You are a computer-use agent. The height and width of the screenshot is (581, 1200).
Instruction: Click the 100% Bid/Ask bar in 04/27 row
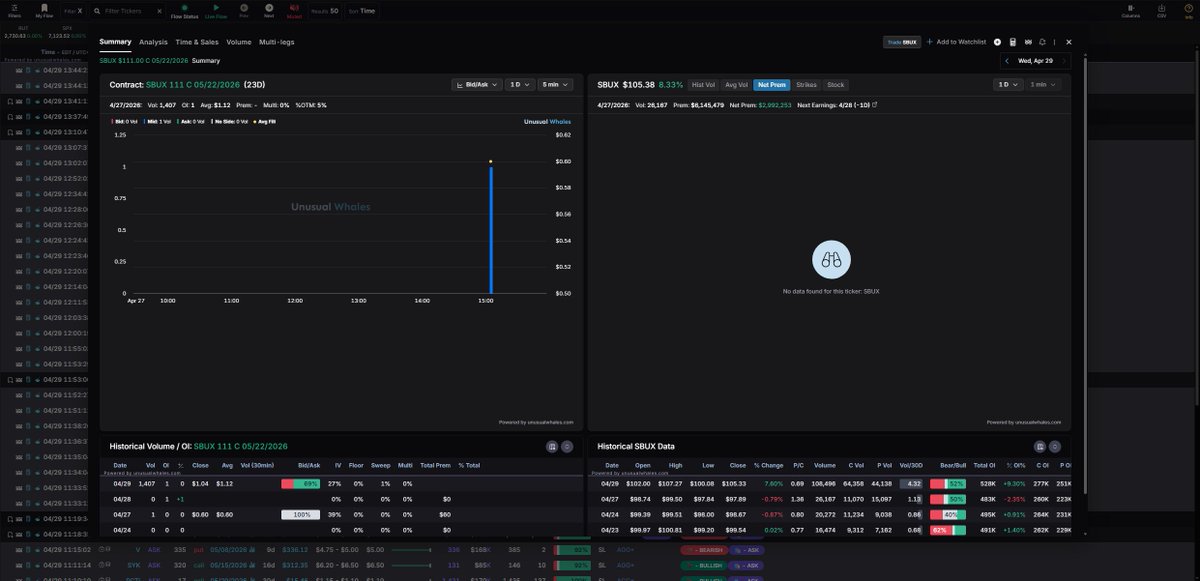click(x=301, y=514)
